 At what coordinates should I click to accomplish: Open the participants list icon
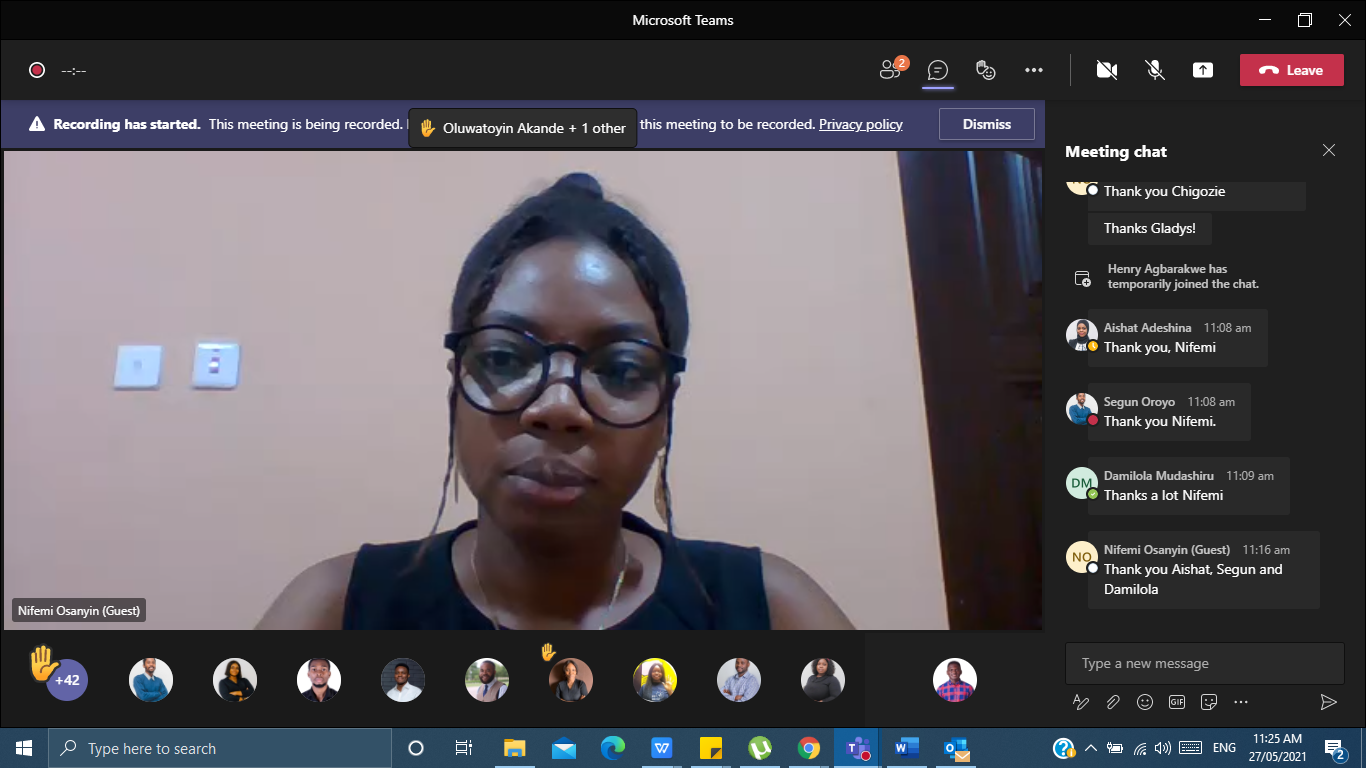click(x=890, y=70)
